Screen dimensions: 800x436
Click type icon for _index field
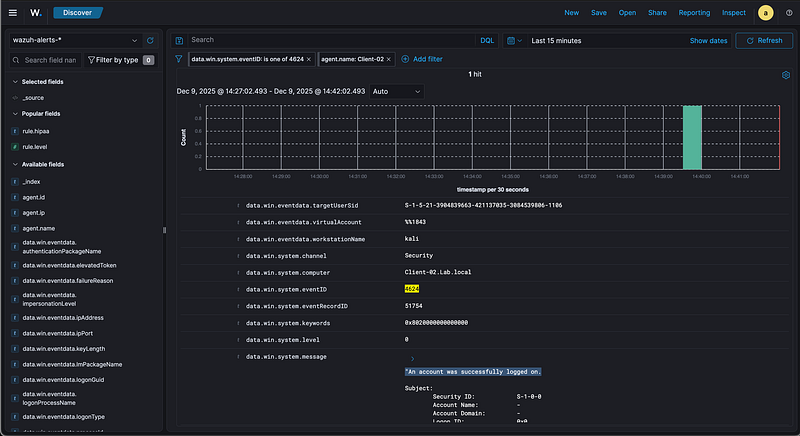15,182
